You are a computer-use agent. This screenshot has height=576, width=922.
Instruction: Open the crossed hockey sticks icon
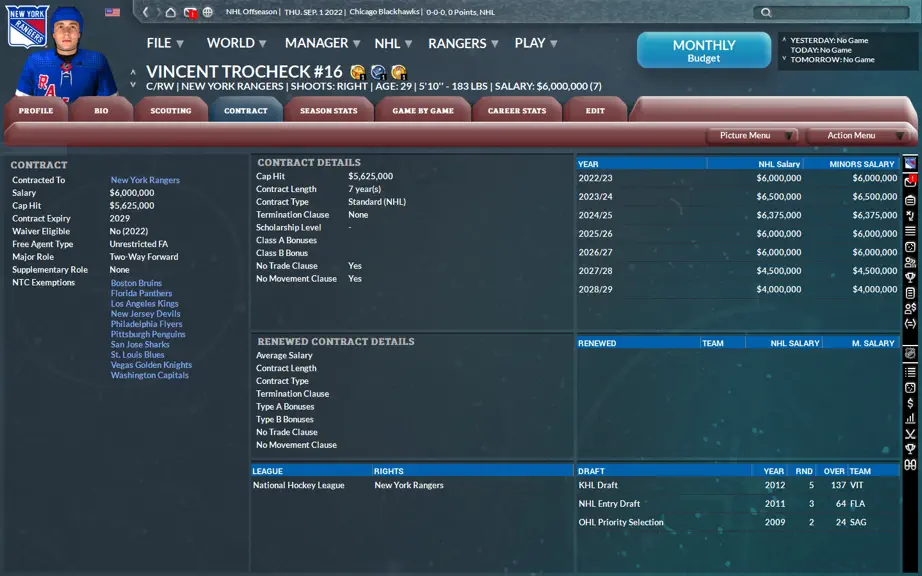click(910, 434)
